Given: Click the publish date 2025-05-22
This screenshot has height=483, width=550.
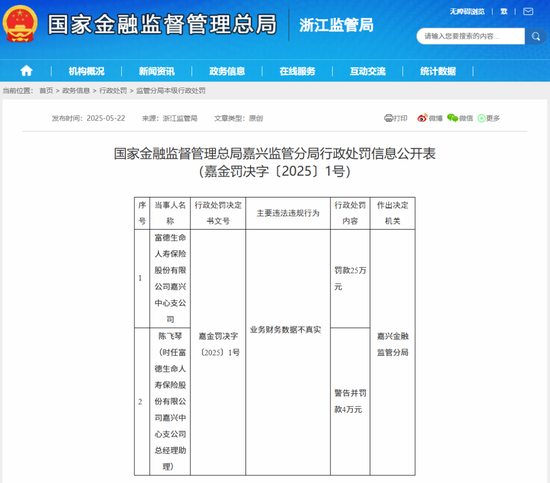Looking at the screenshot, I should pyautogui.click(x=106, y=118).
